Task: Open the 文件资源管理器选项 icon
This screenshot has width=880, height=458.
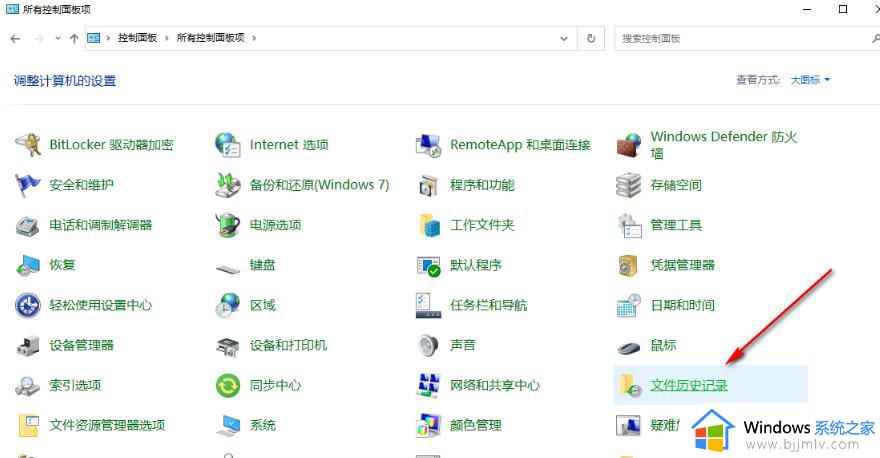Action: pyautogui.click(x=29, y=425)
